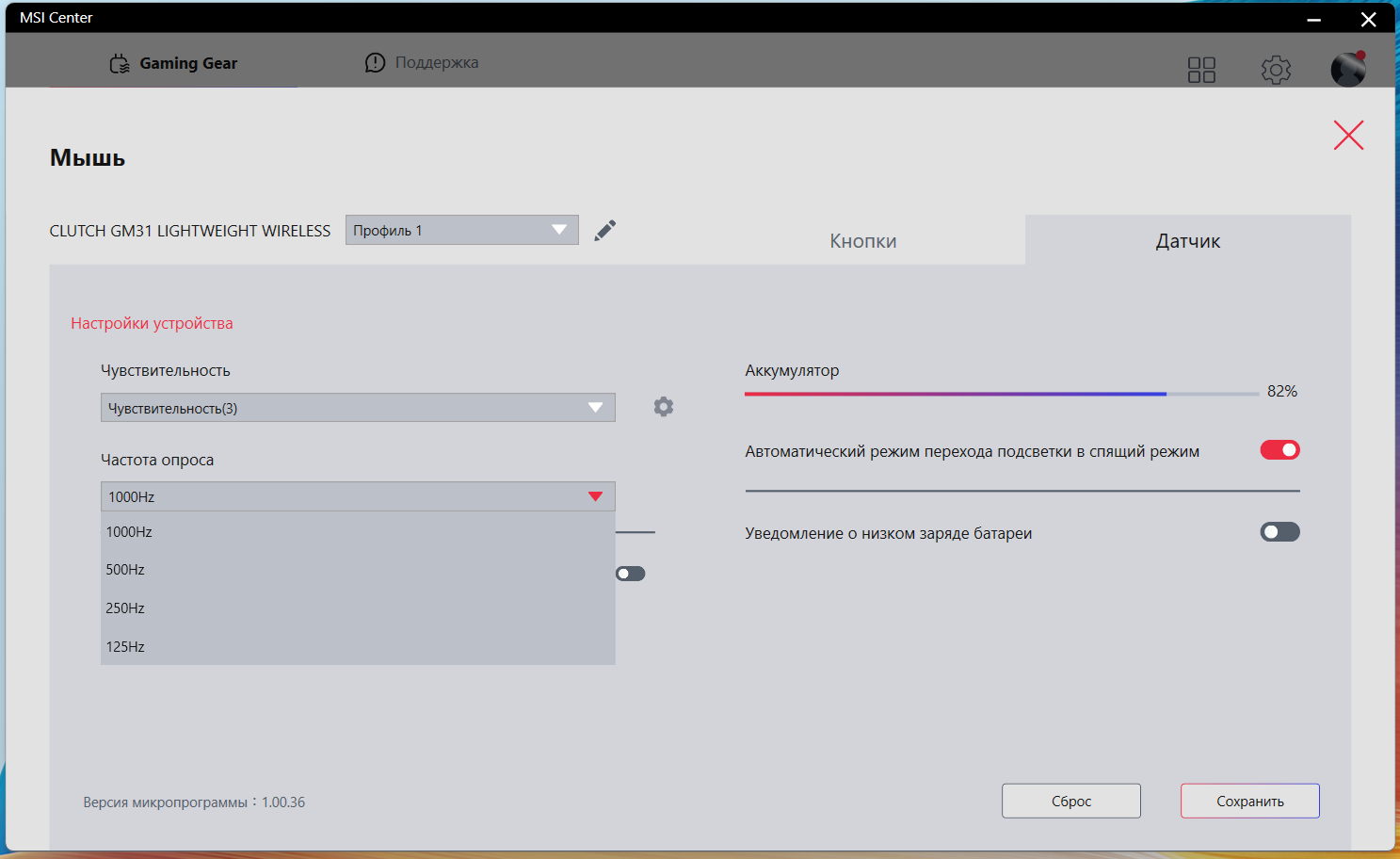Choose the 125Hz option

[x=358, y=647]
